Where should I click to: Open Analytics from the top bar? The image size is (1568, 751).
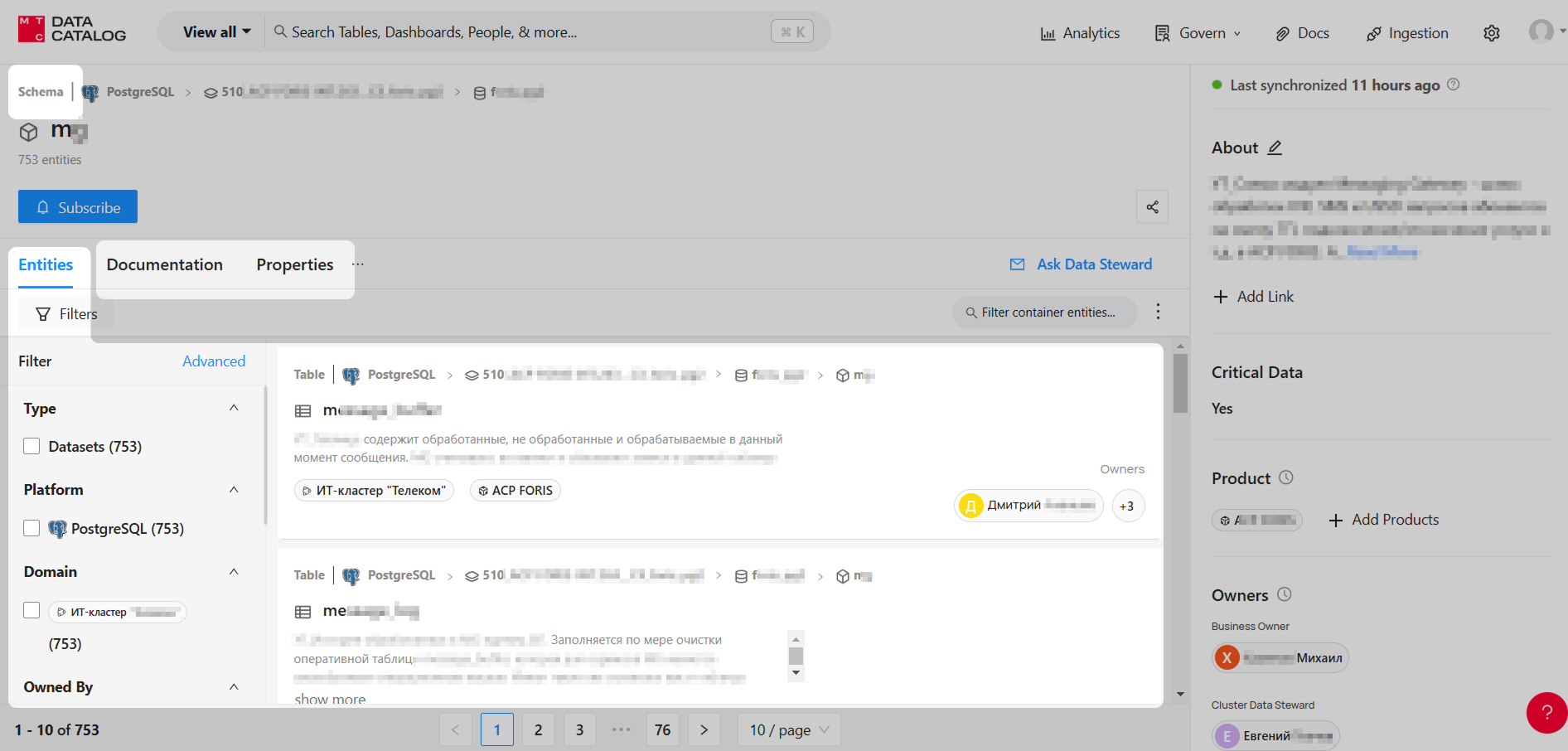point(1080,33)
